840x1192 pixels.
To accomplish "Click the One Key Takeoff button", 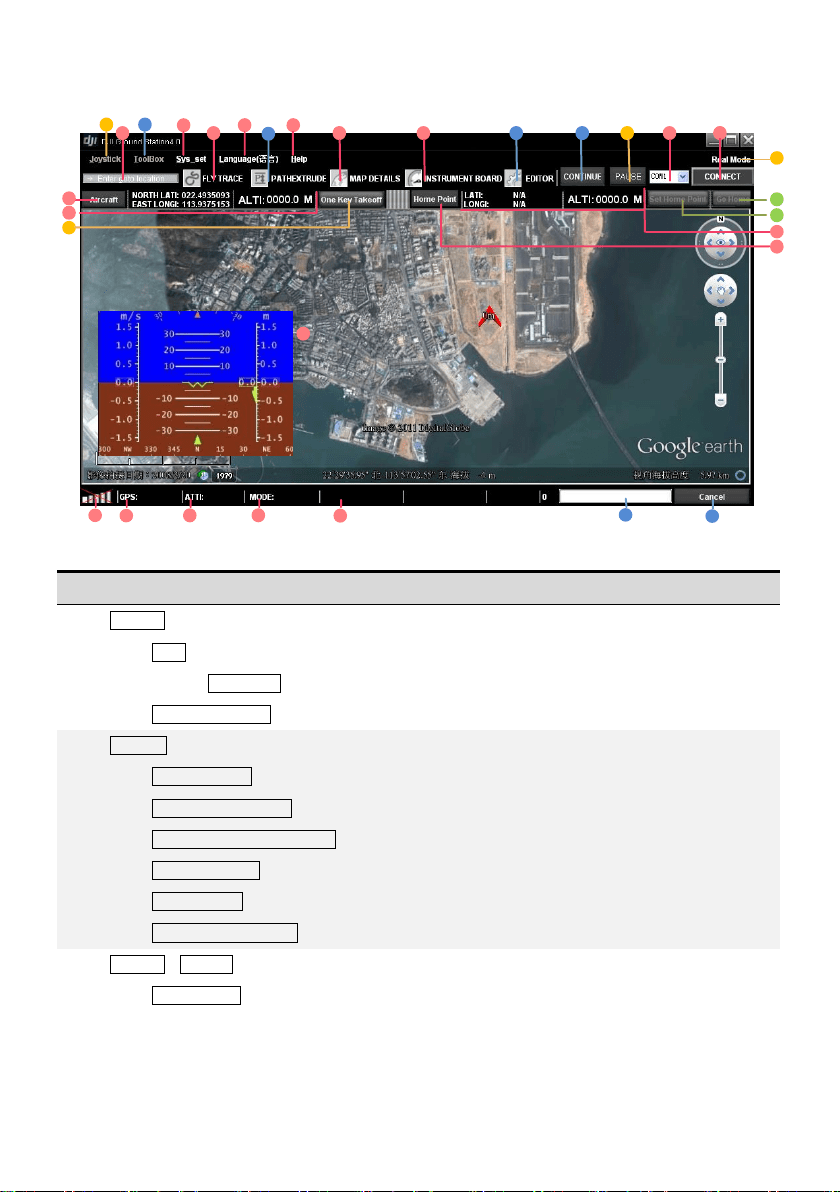I will [x=351, y=200].
